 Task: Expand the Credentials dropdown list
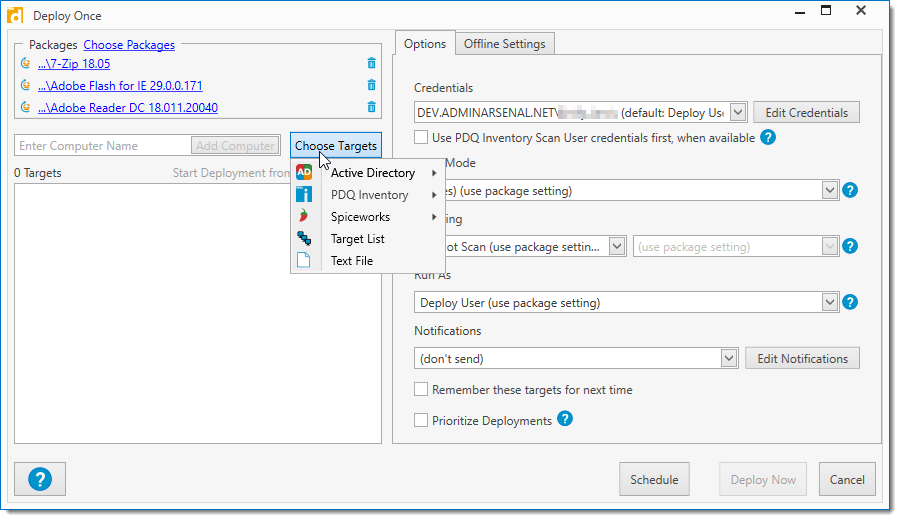(x=737, y=113)
